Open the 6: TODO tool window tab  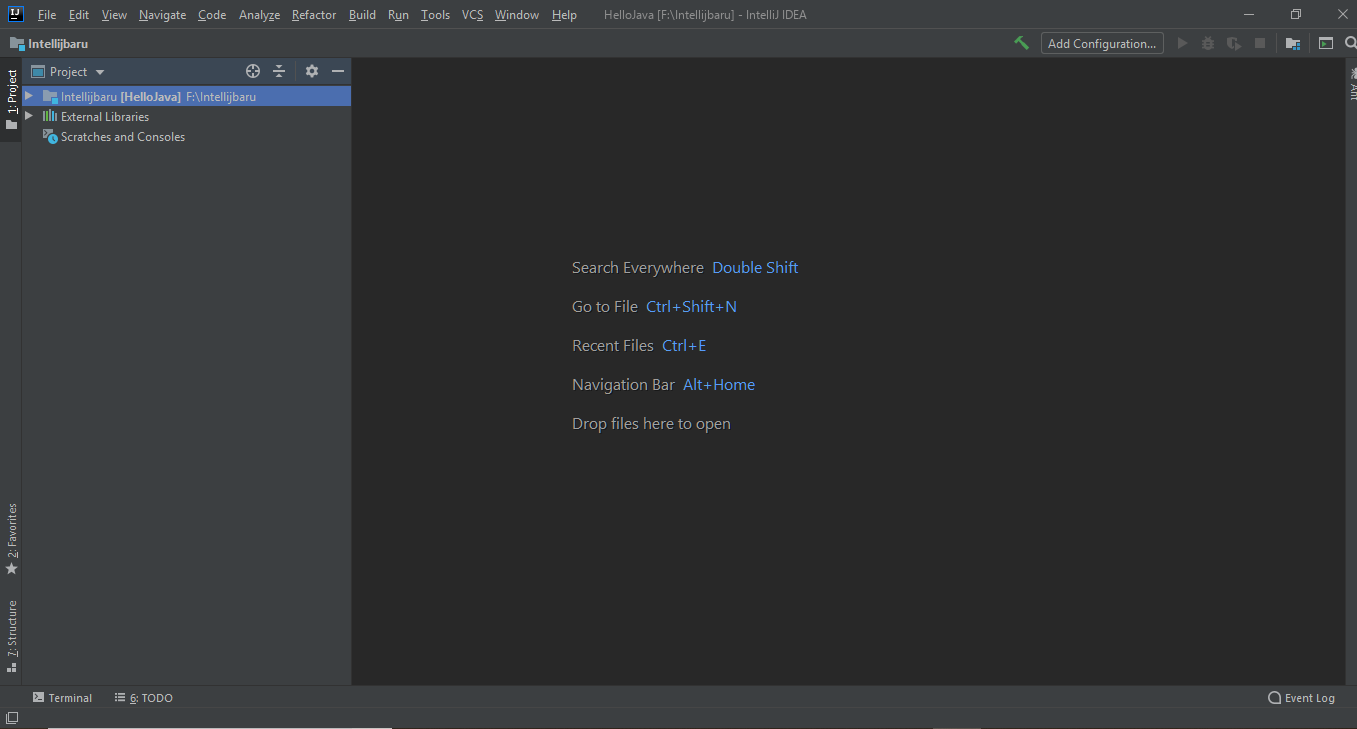pyautogui.click(x=144, y=698)
